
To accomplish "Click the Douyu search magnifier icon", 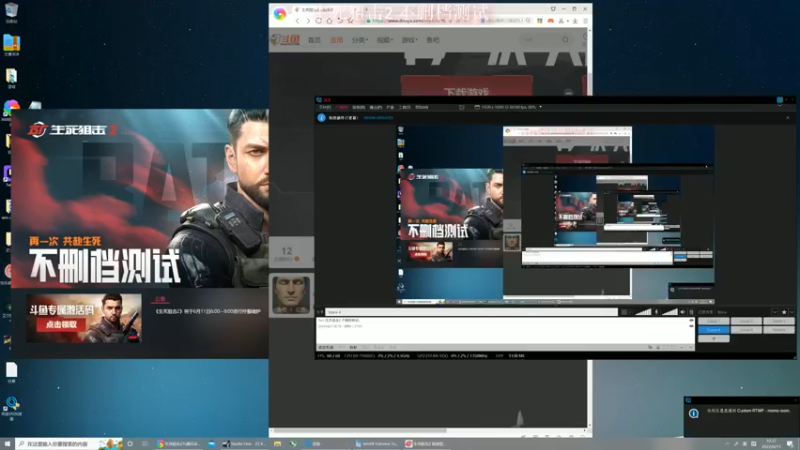I will pos(565,40).
